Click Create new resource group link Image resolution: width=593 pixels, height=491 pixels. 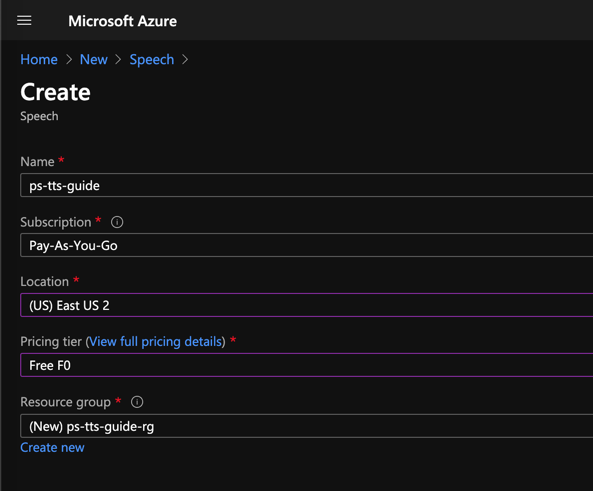pos(52,447)
